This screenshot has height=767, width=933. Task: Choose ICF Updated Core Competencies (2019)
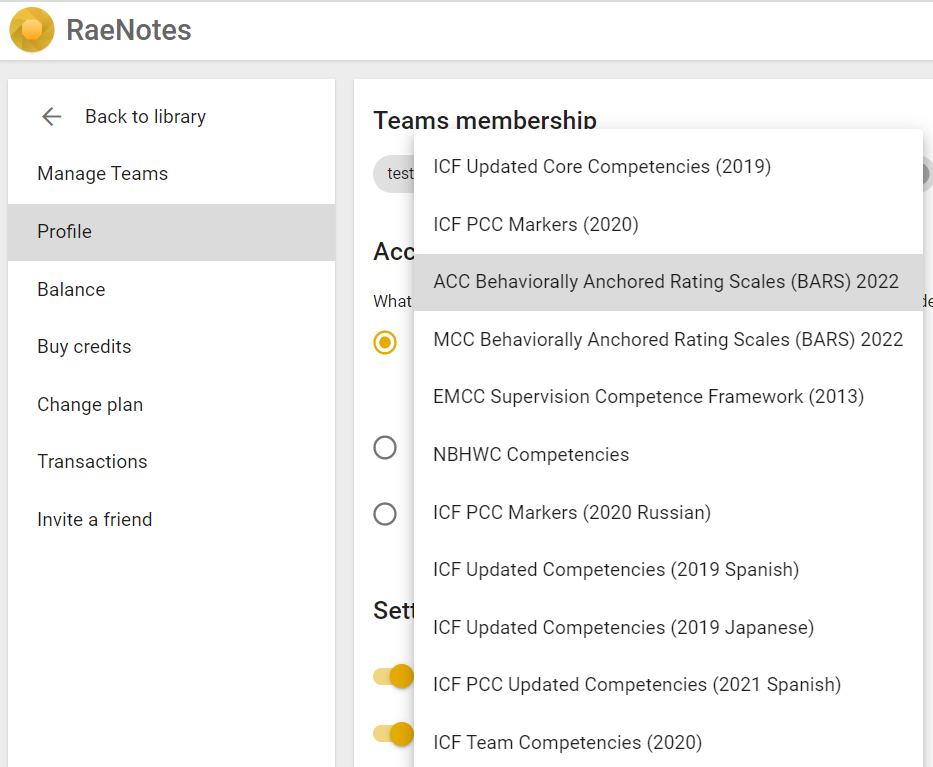(668, 167)
